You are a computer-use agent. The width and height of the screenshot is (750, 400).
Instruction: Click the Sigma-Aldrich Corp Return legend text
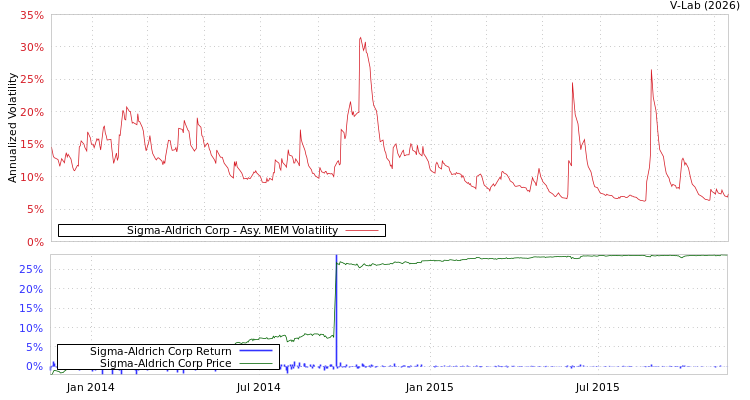click(x=160, y=351)
